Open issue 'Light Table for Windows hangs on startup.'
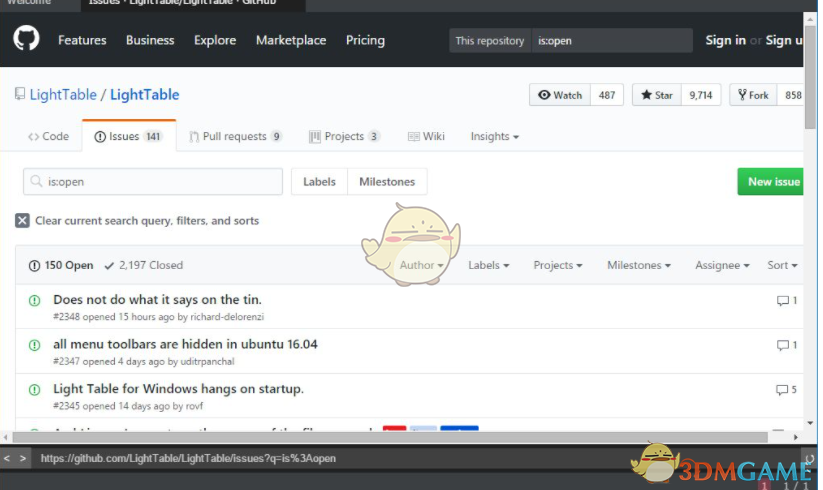Screen dimensions: 823x490 (x=178, y=389)
